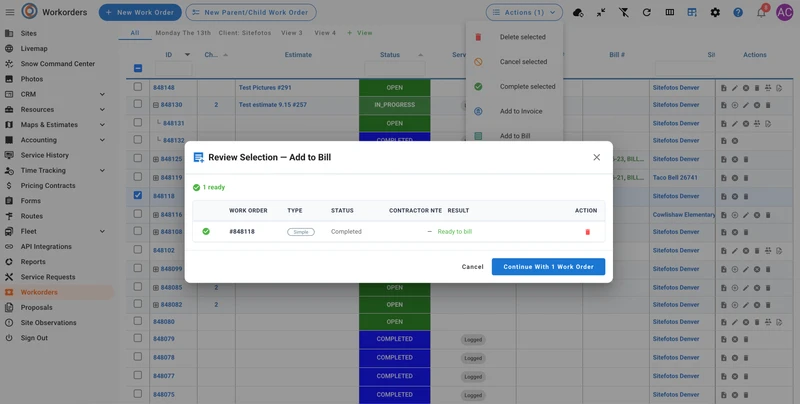Check the box for work order 848148
Image resolution: width=800 pixels, height=404 pixels.
pos(138,87)
